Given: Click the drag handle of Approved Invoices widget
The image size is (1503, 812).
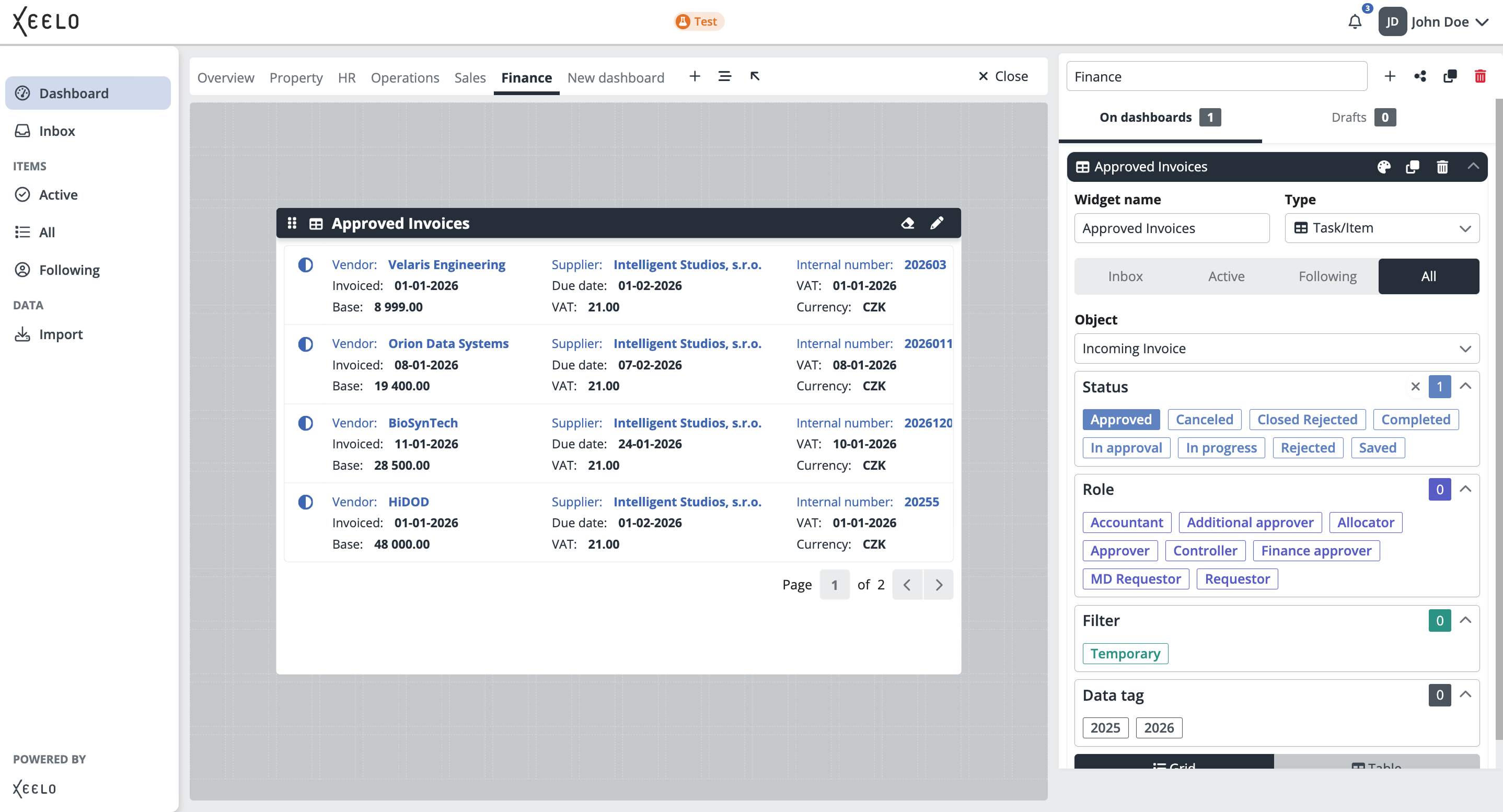Looking at the screenshot, I should coord(292,224).
